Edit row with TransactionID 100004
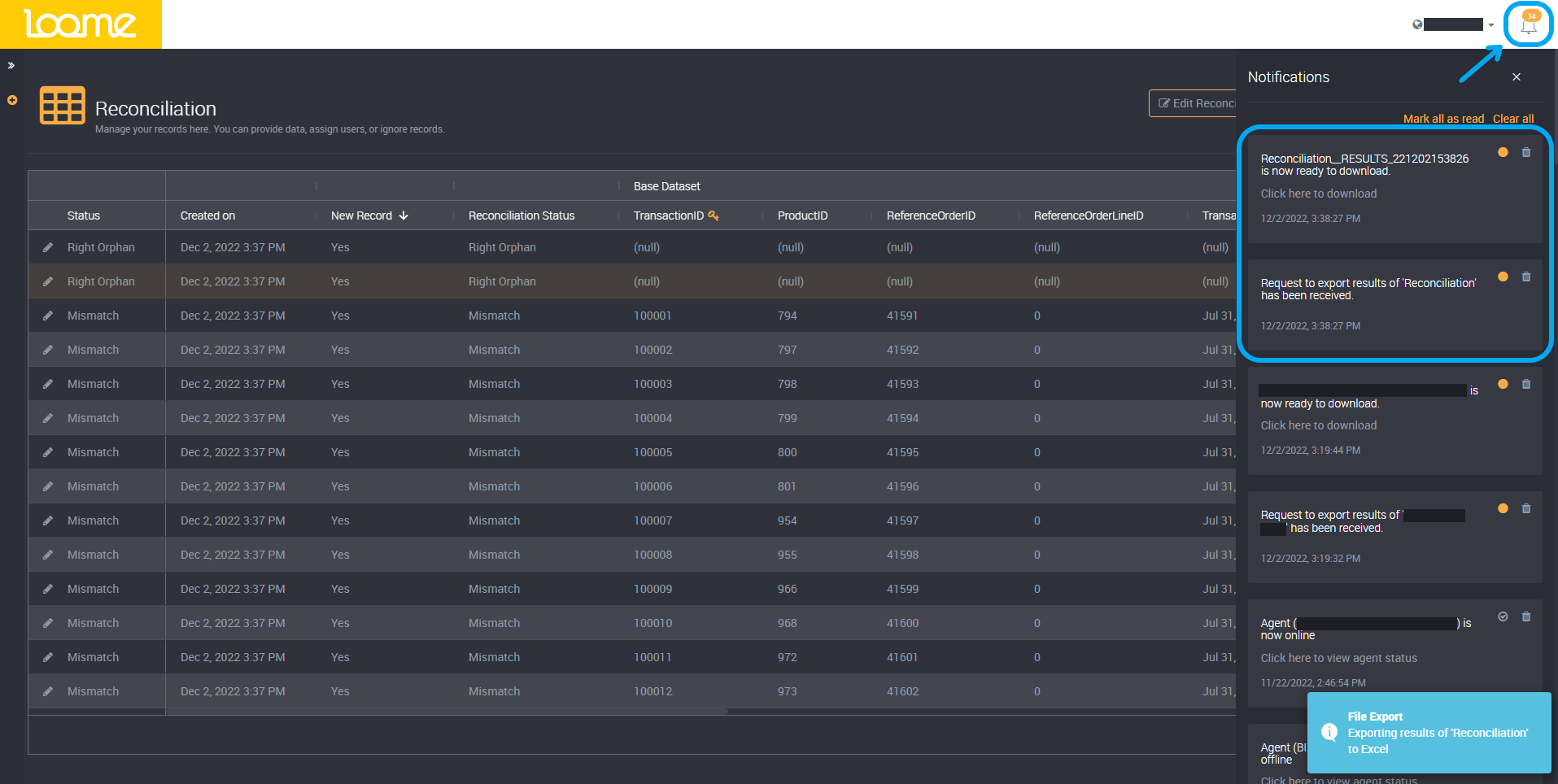The width and height of the screenshot is (1558, 784). (x=48, y=418)
